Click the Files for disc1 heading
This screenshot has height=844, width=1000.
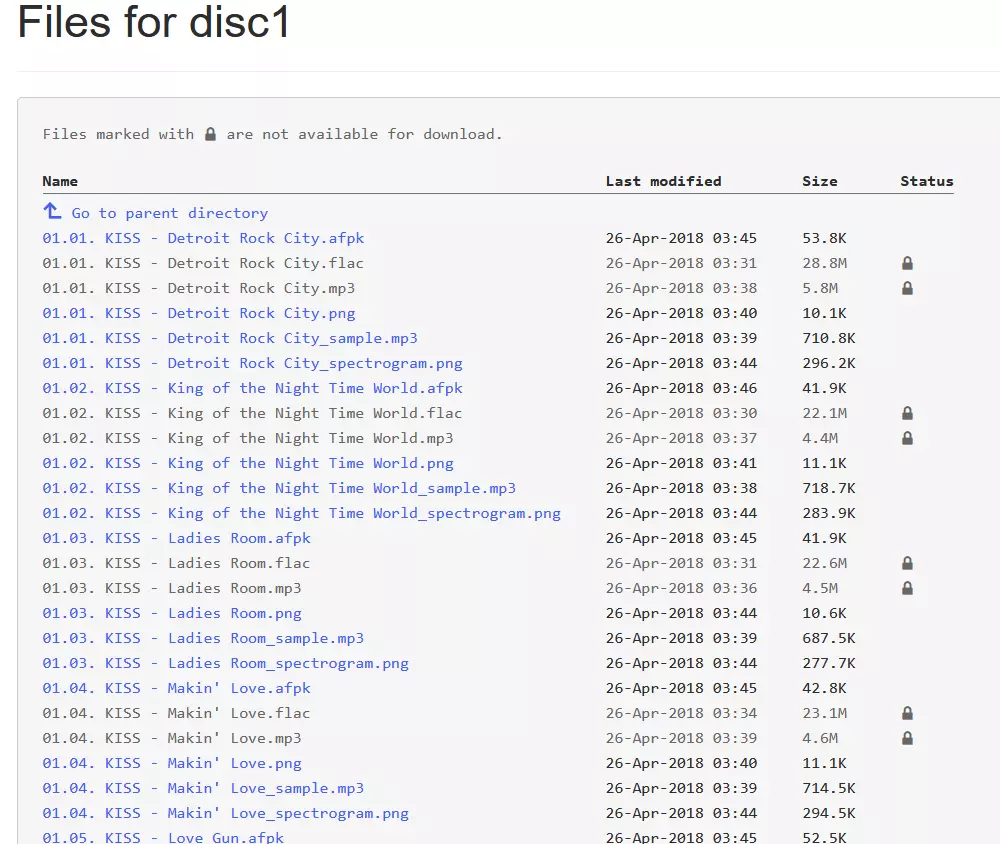click(154, 22)
